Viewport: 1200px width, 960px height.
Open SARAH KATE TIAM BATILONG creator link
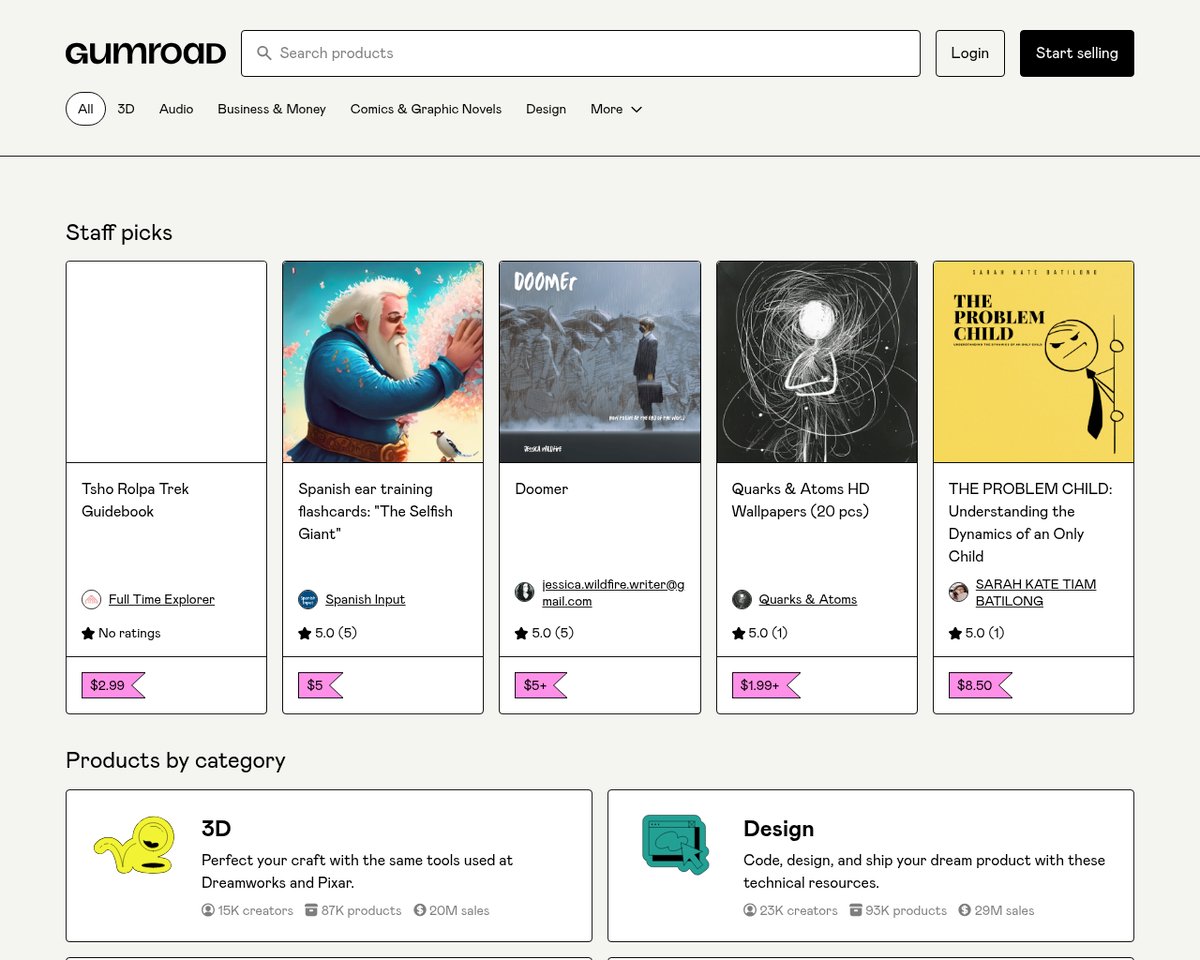click(1036, 592)
